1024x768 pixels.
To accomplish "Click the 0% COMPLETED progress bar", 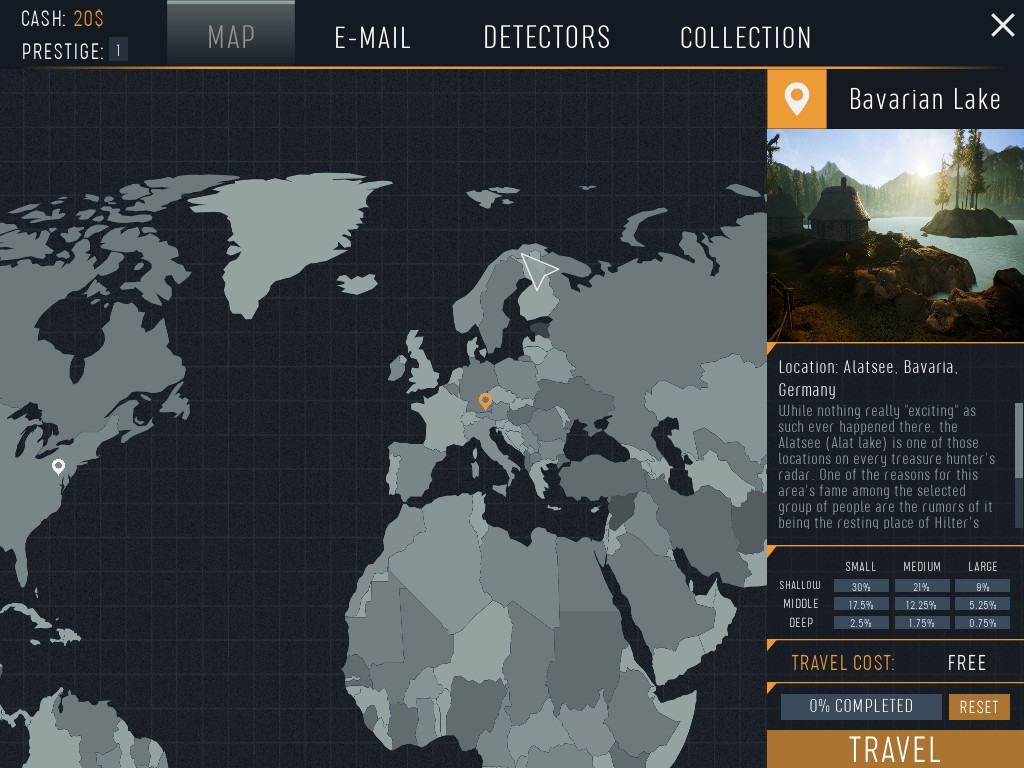I will click(861, 706).
